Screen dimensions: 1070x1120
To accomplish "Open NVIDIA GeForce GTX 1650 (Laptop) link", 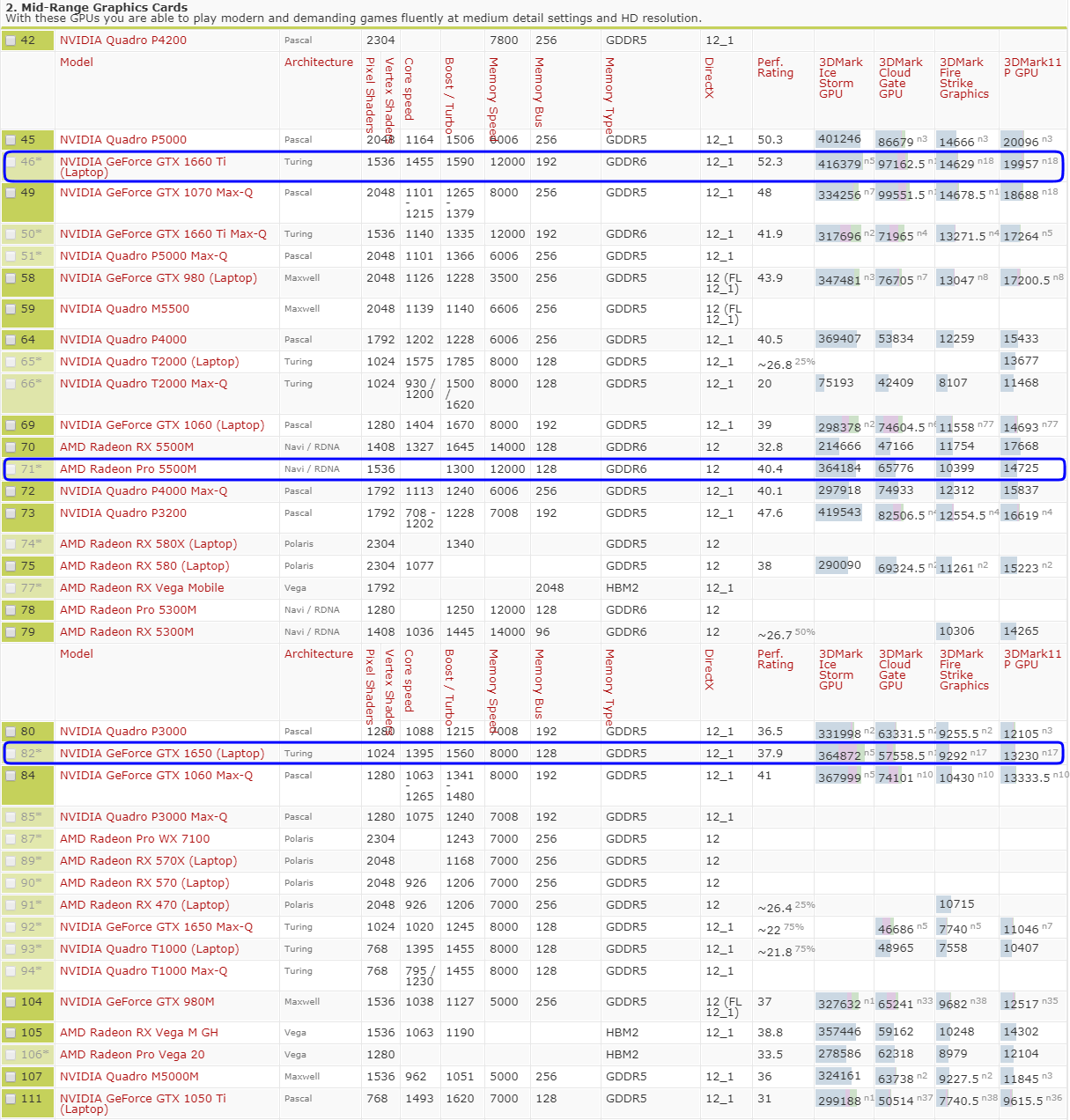I will point(162,754).
